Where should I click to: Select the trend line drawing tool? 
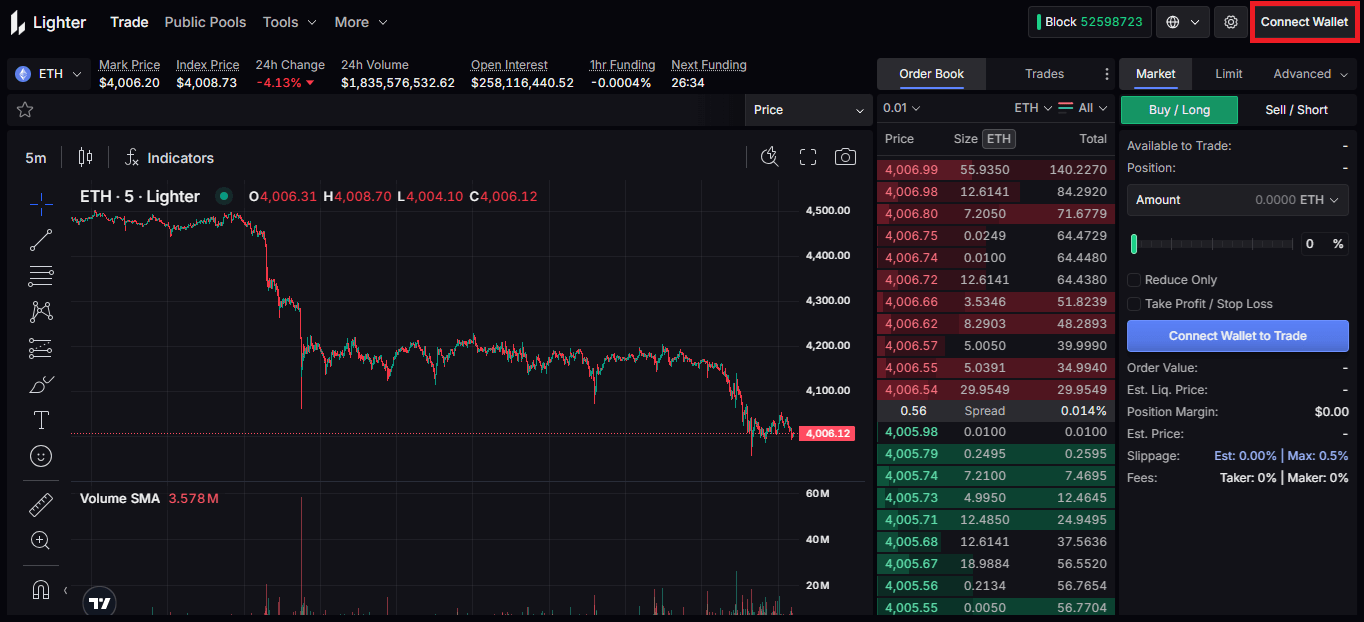(41, 240)
